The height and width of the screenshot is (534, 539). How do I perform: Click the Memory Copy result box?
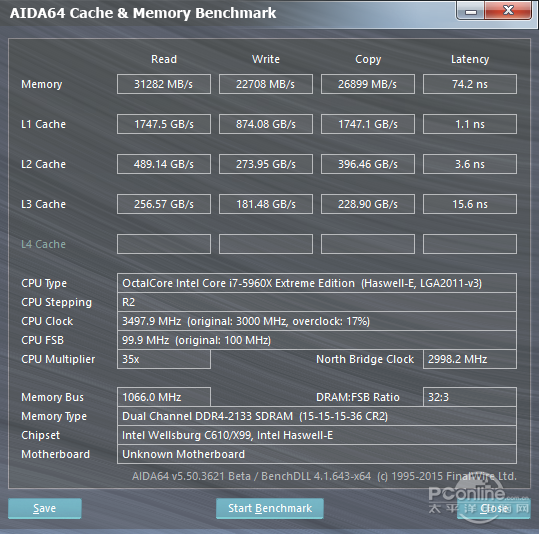[x=368, y=84]
